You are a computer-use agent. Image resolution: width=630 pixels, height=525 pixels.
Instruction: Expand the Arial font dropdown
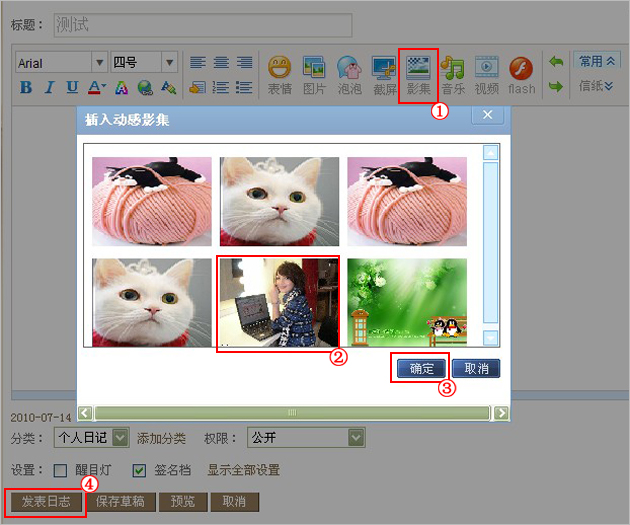100,63
